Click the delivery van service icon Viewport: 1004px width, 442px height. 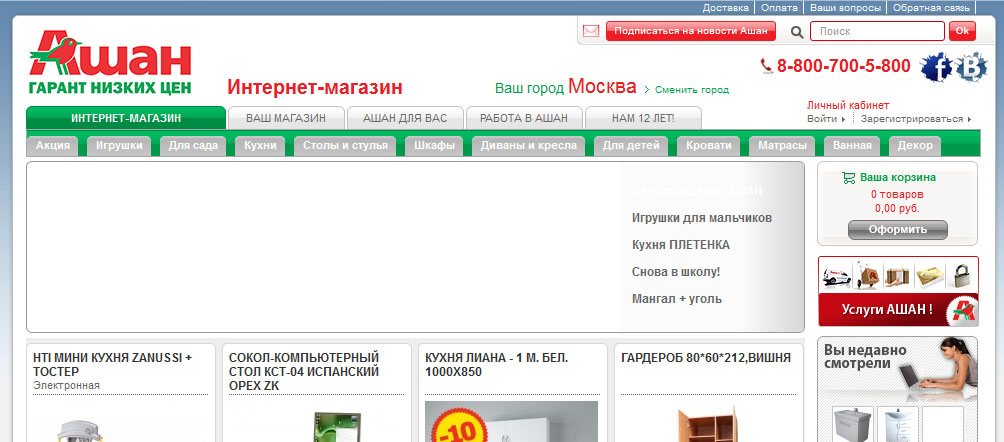836,277
